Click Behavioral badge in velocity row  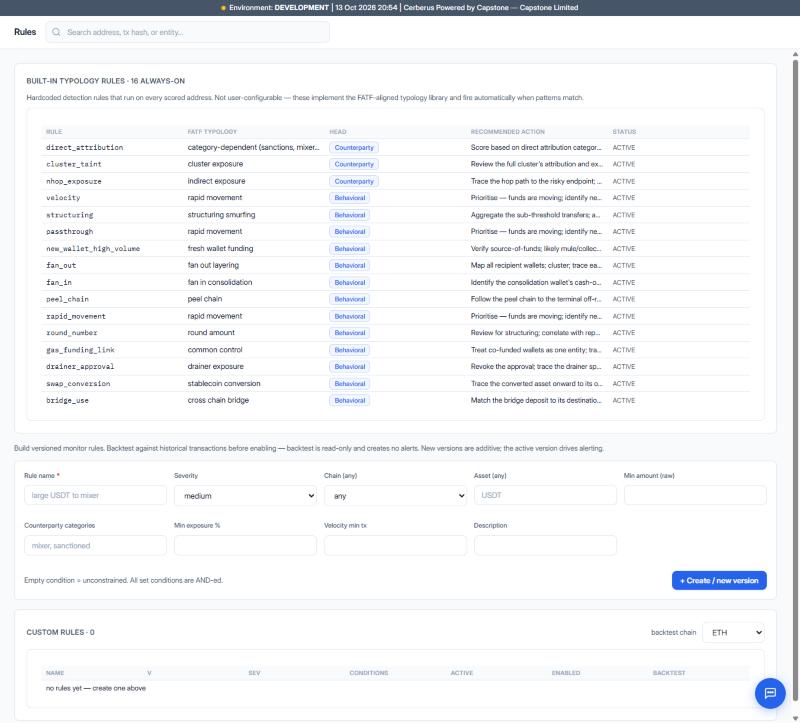click(349, 198)
